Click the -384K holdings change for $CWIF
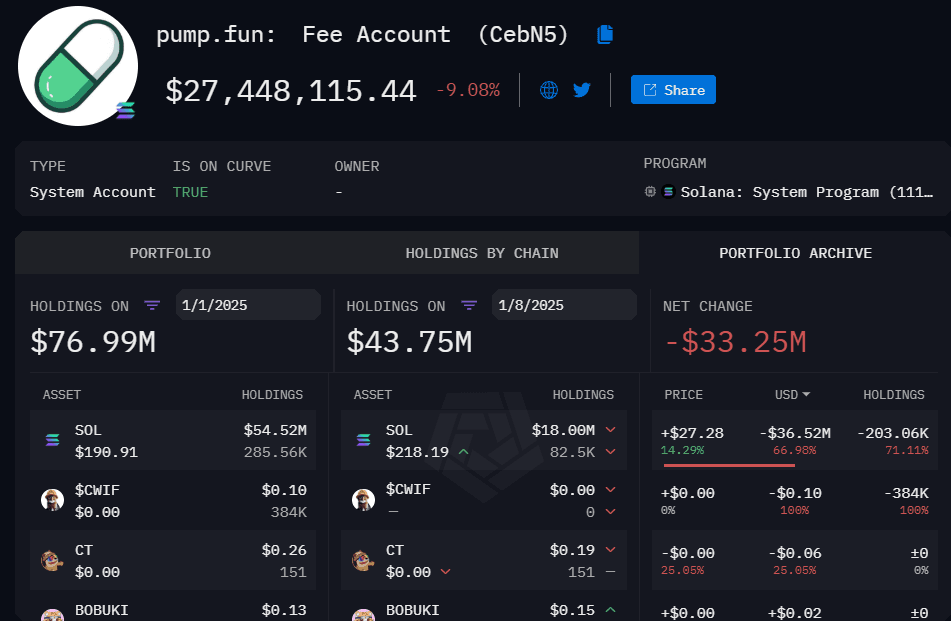951x621 pixels. (906, 493)
